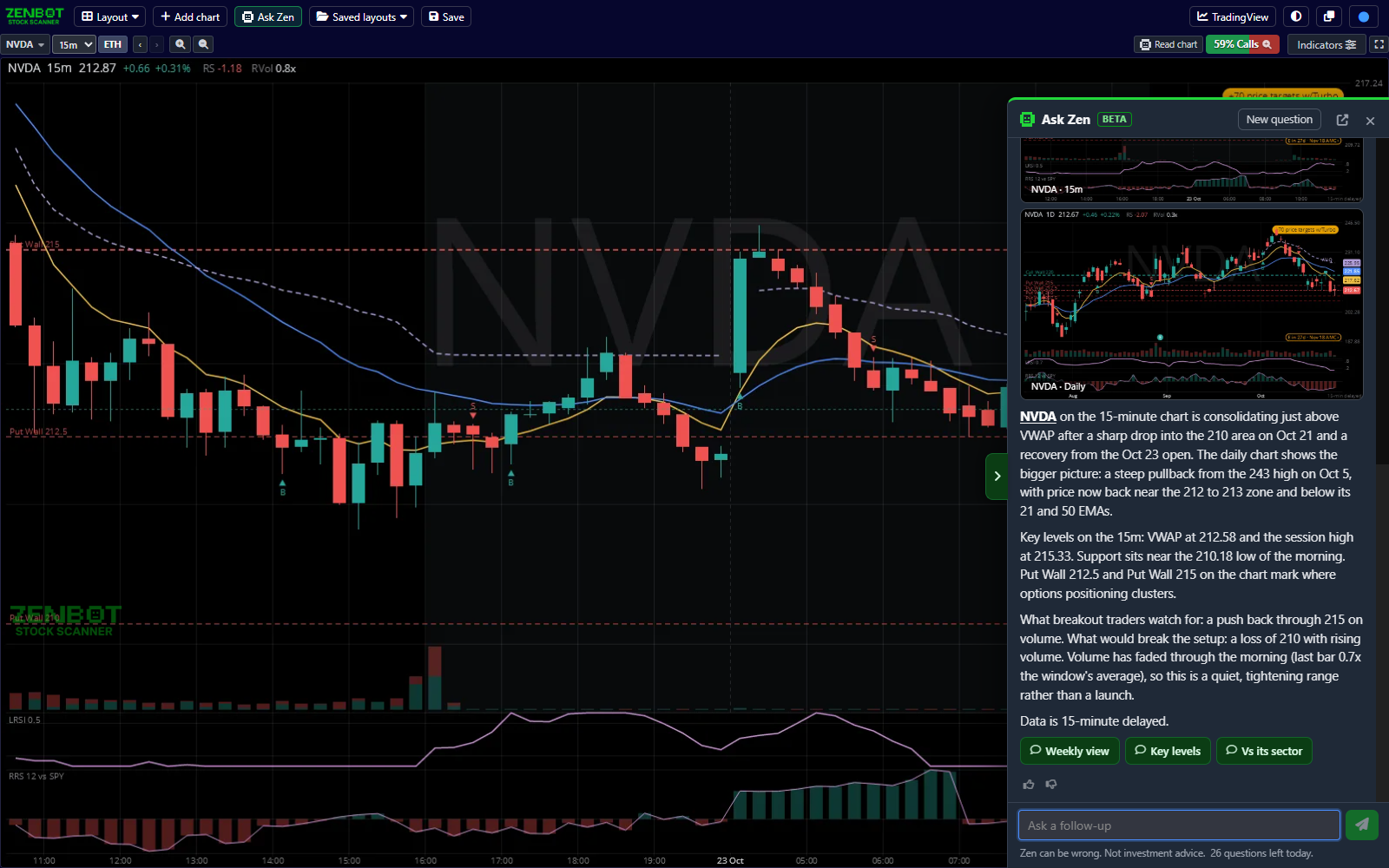
Task: Collapse side panel with green chevron tab
Action: [x=997, y=476]
